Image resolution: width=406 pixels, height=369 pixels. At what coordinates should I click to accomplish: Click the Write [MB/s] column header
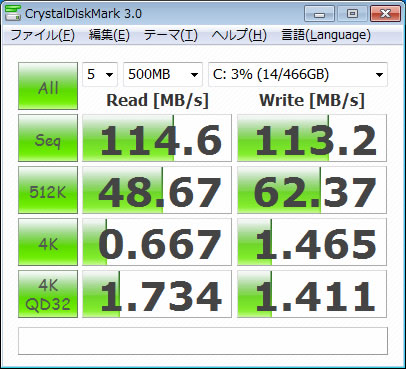(x=312, y=100)
